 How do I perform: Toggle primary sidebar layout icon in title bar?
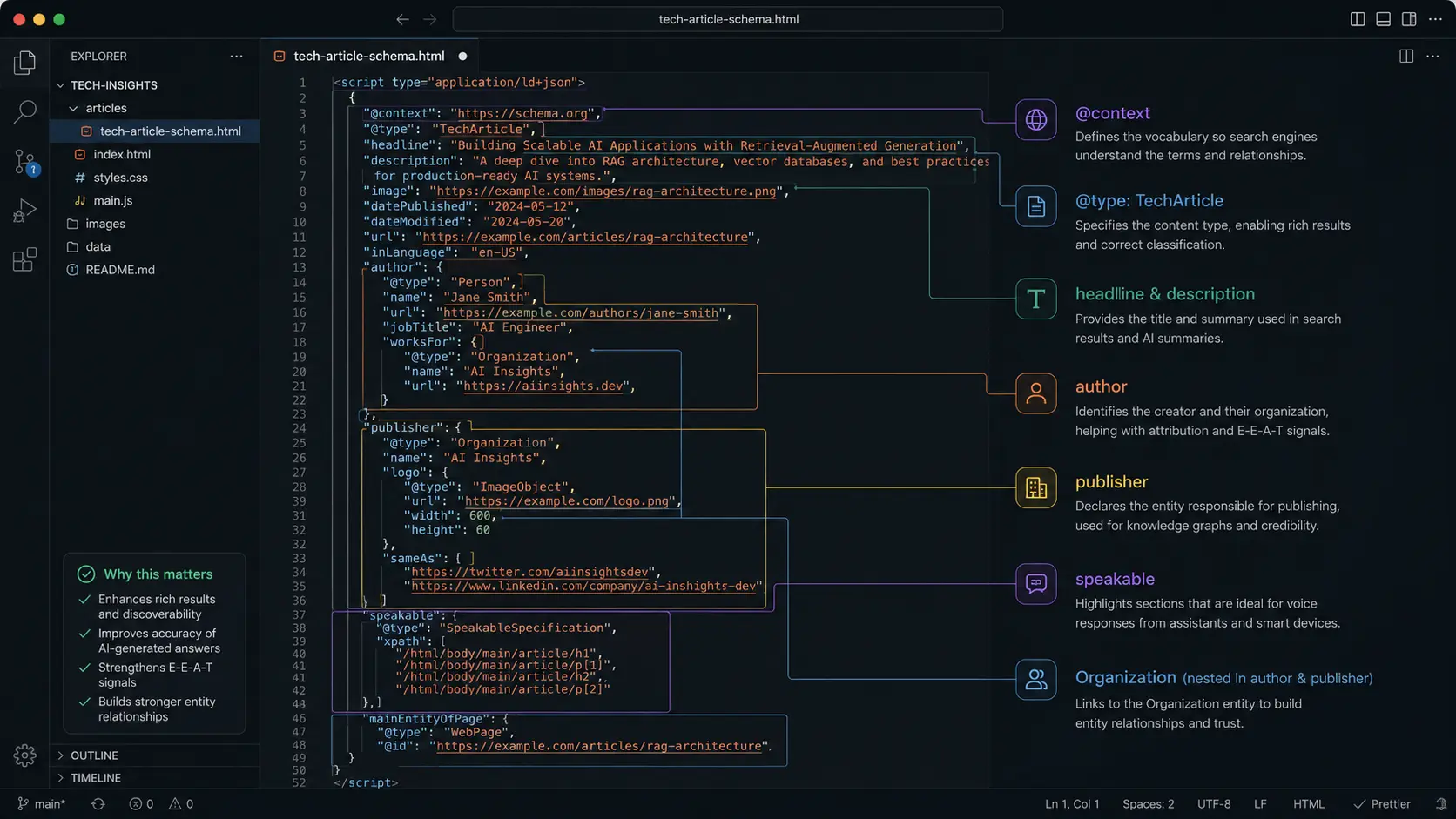(x=1358, y=19)
